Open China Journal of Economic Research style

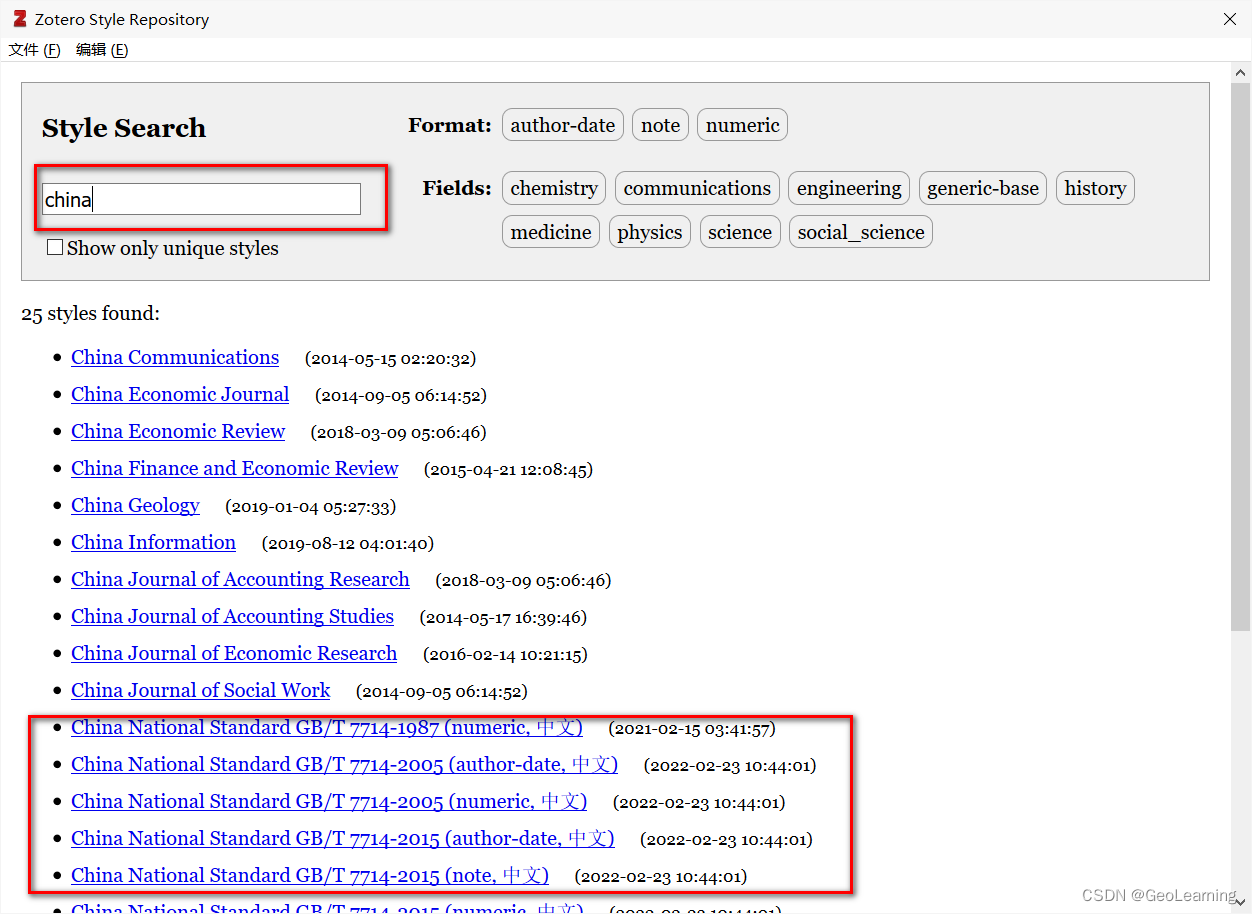click(x=234, y=653)
